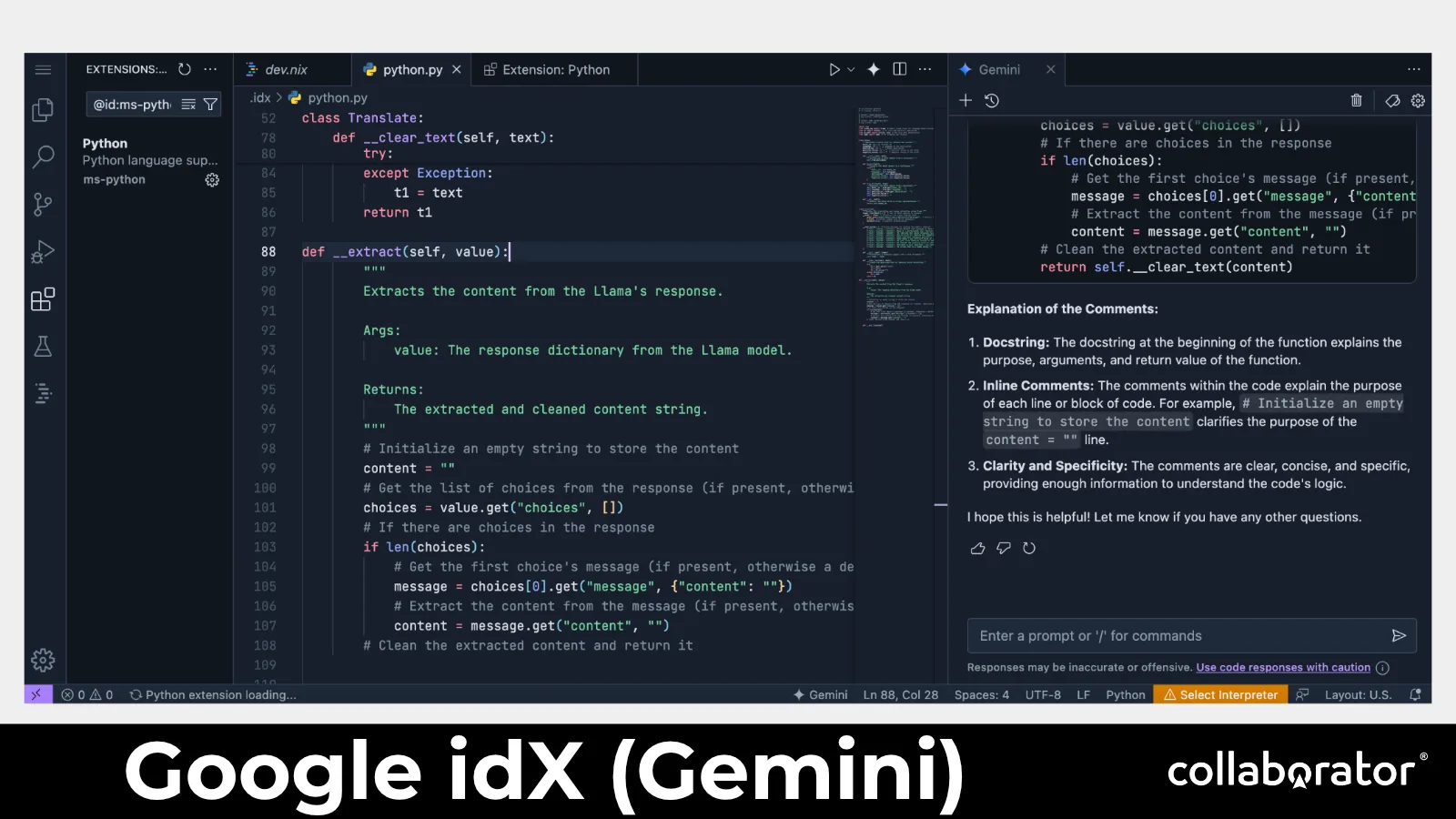Open notifications bell in status bar

[x=1415, y=694]
